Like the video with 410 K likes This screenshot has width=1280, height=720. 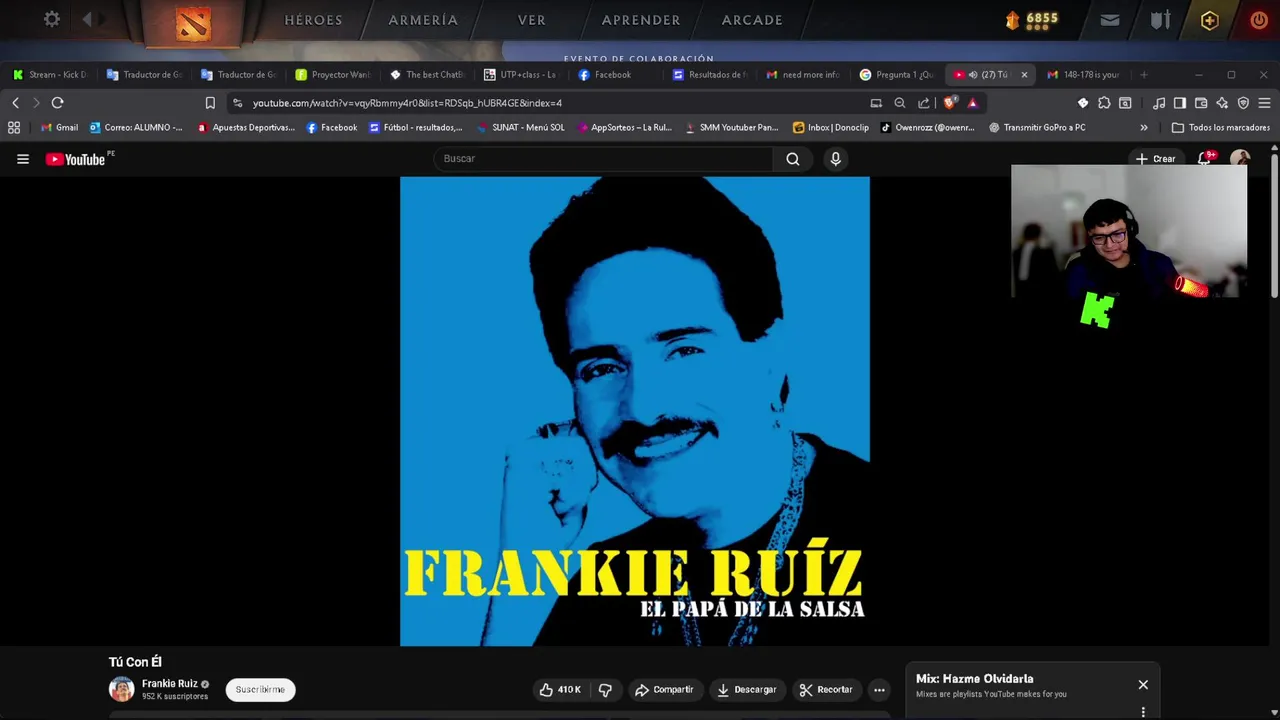click(560, 689)
